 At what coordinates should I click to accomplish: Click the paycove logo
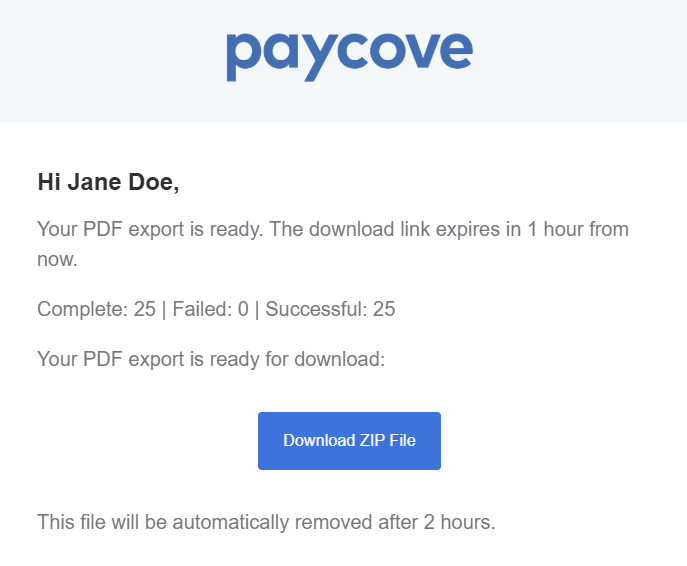point(348,55)
